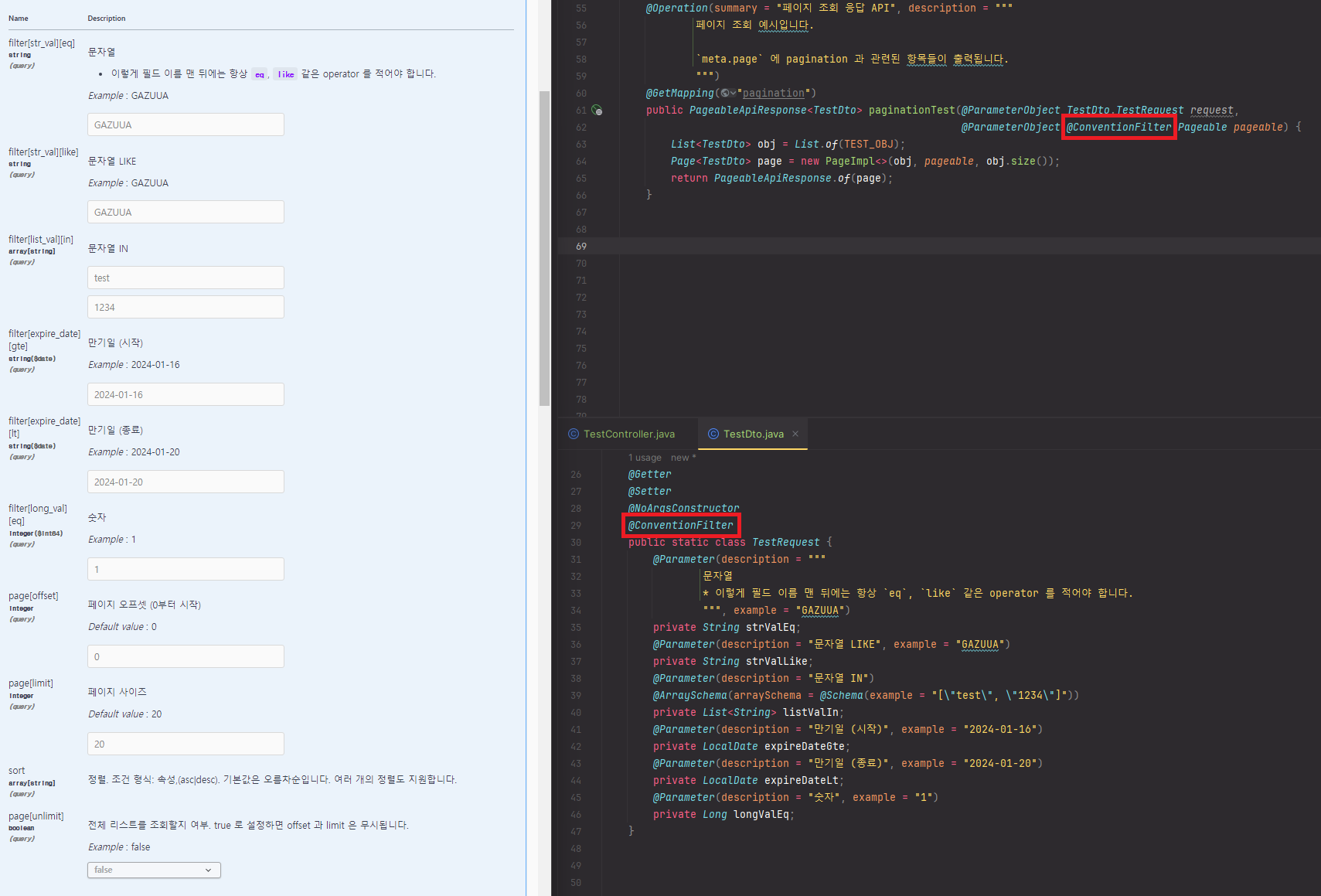Open the page[unlimit] false dropdown
The height and width of the screenshot is (896, 1321).
(x=154, y=870)
